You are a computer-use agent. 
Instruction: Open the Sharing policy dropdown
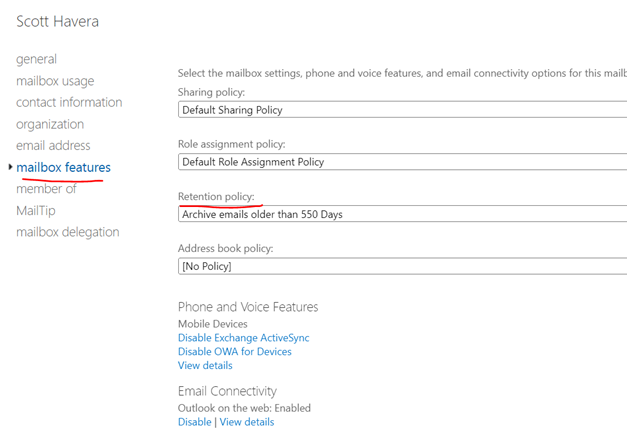402,110
